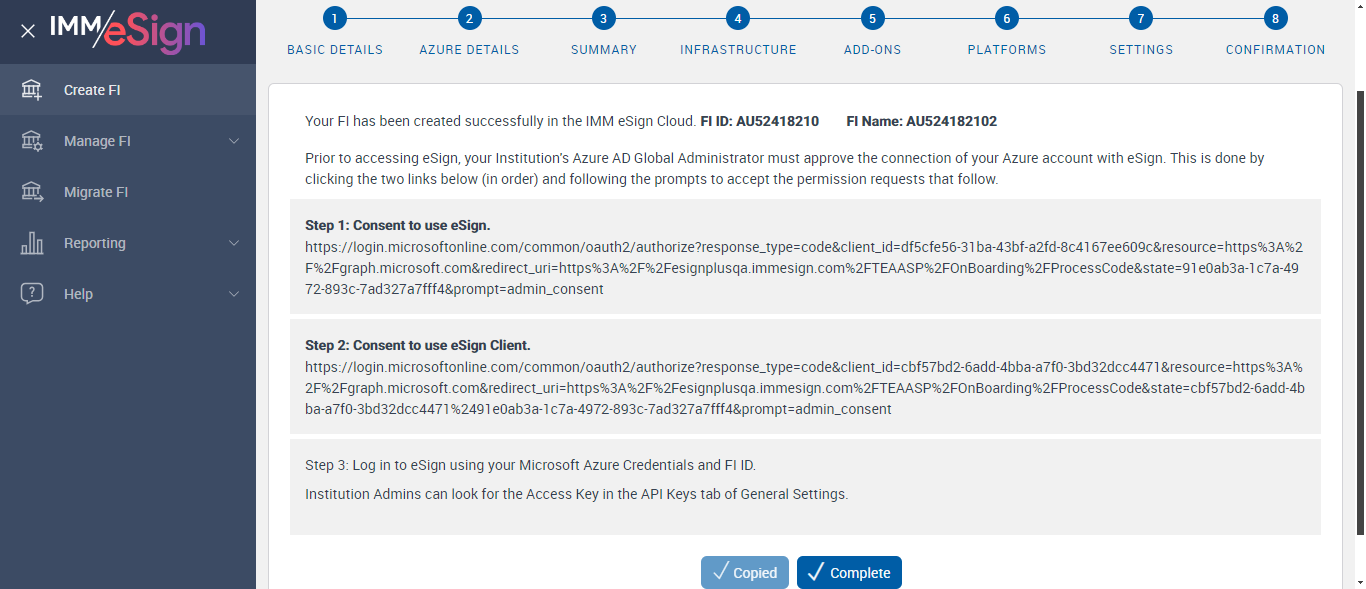Go to step 3 circle, Summary

(603, 18)
